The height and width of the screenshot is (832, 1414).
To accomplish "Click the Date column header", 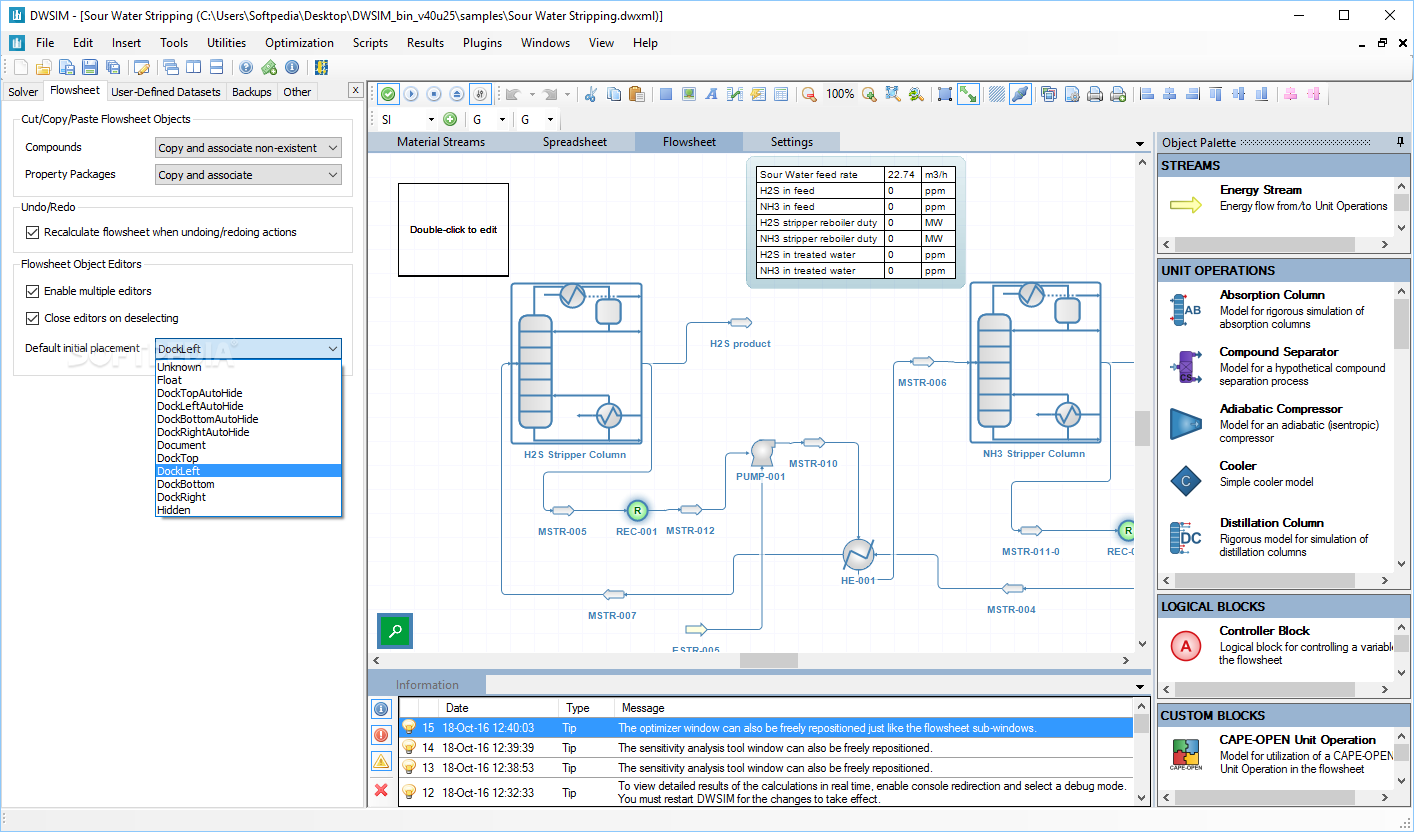I will pyautogui.click(x=499, y=708).
